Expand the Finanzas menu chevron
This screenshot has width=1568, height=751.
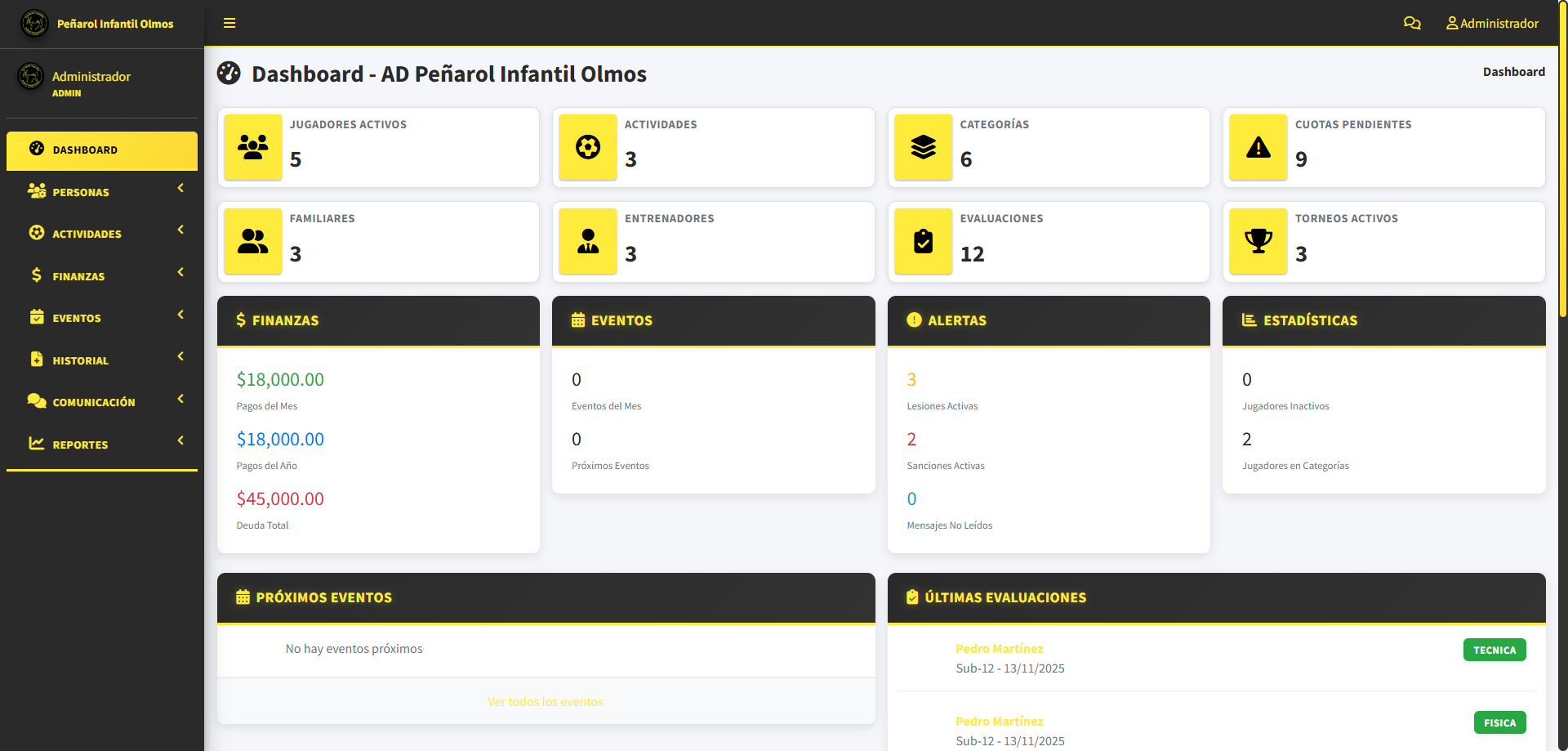[180, 273]
